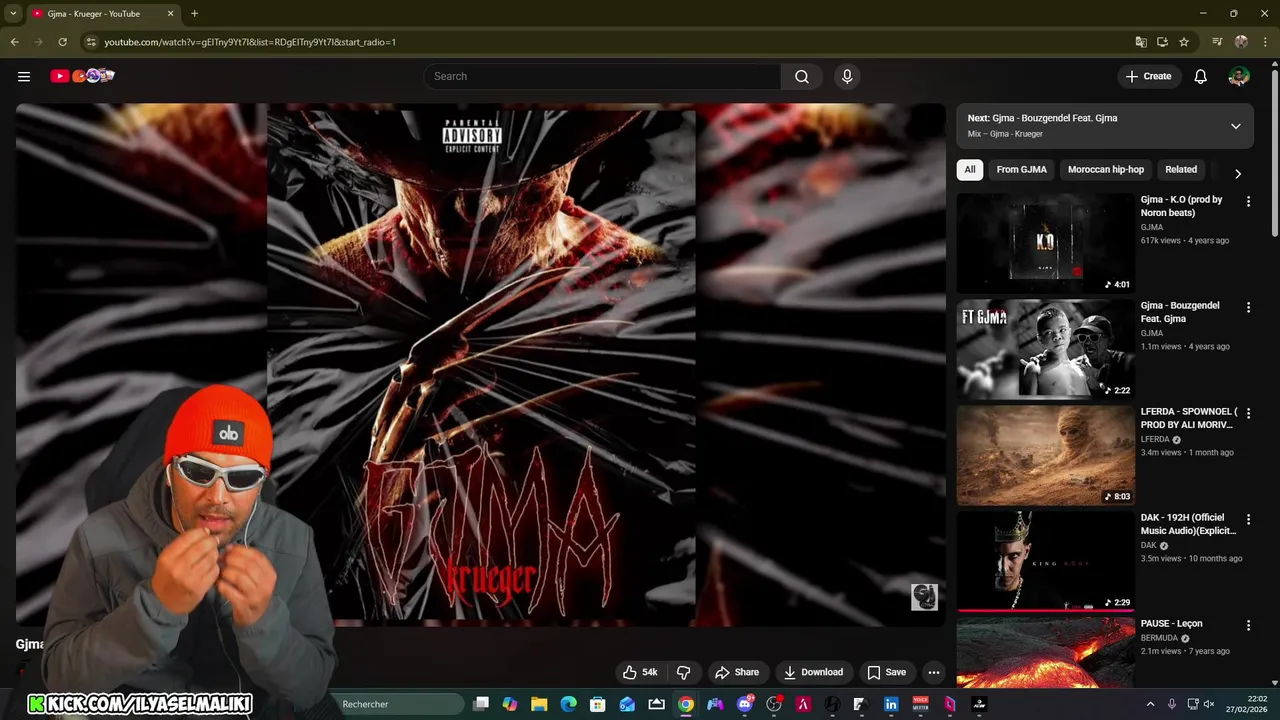Open options for PAUSE - Leçon video
Image resolution: width=1280 pixels, height=720 pixels.
pyautogui.click(x=1248, y=625)
